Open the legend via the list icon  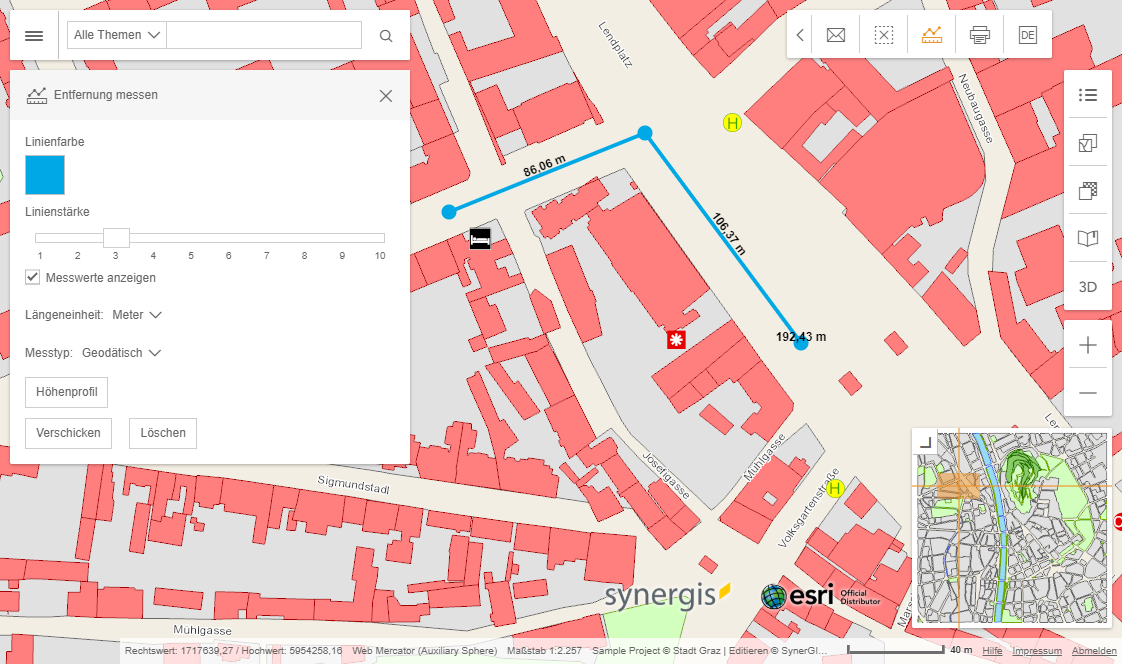[x=1087, y=95]
